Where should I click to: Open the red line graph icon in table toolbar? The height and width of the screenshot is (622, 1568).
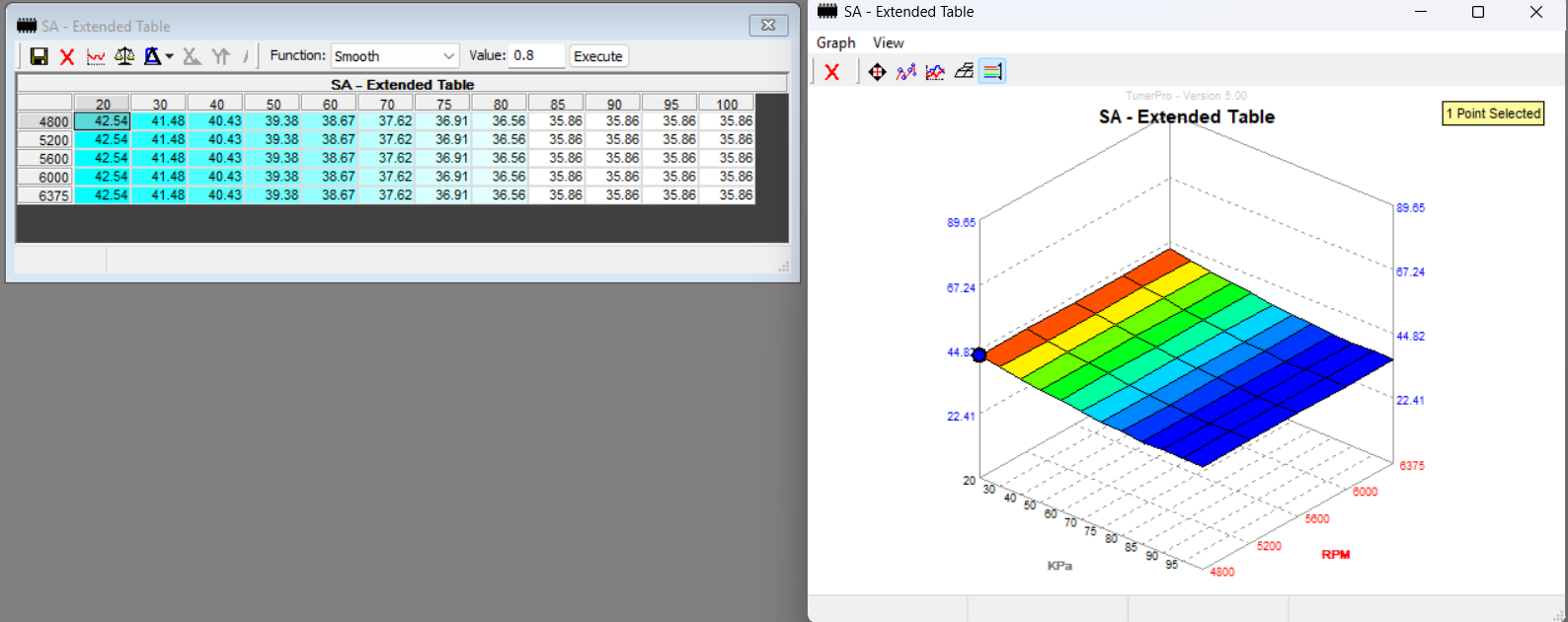[x=96, y=56]
